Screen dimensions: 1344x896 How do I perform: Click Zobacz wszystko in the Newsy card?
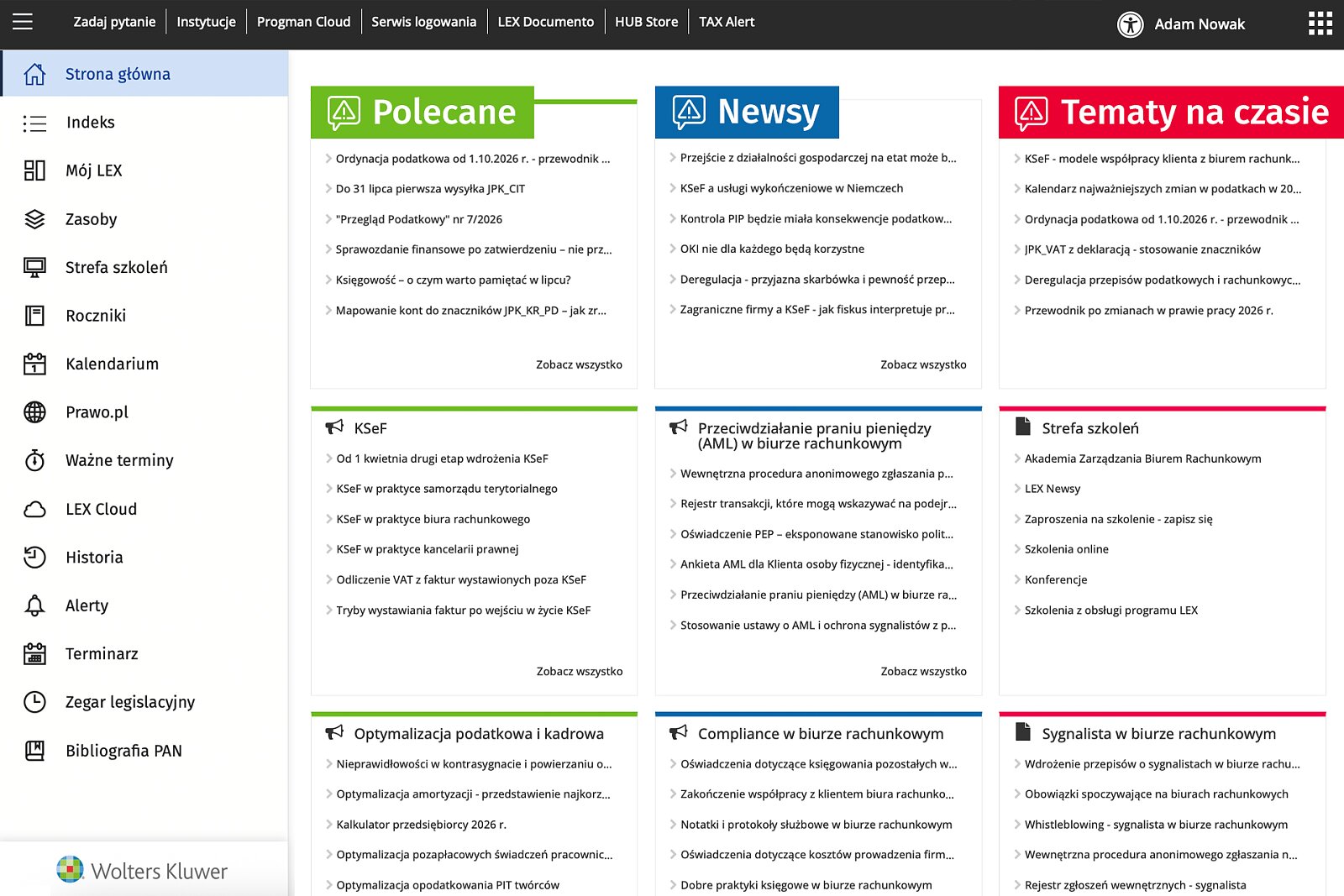pos(923,364)
